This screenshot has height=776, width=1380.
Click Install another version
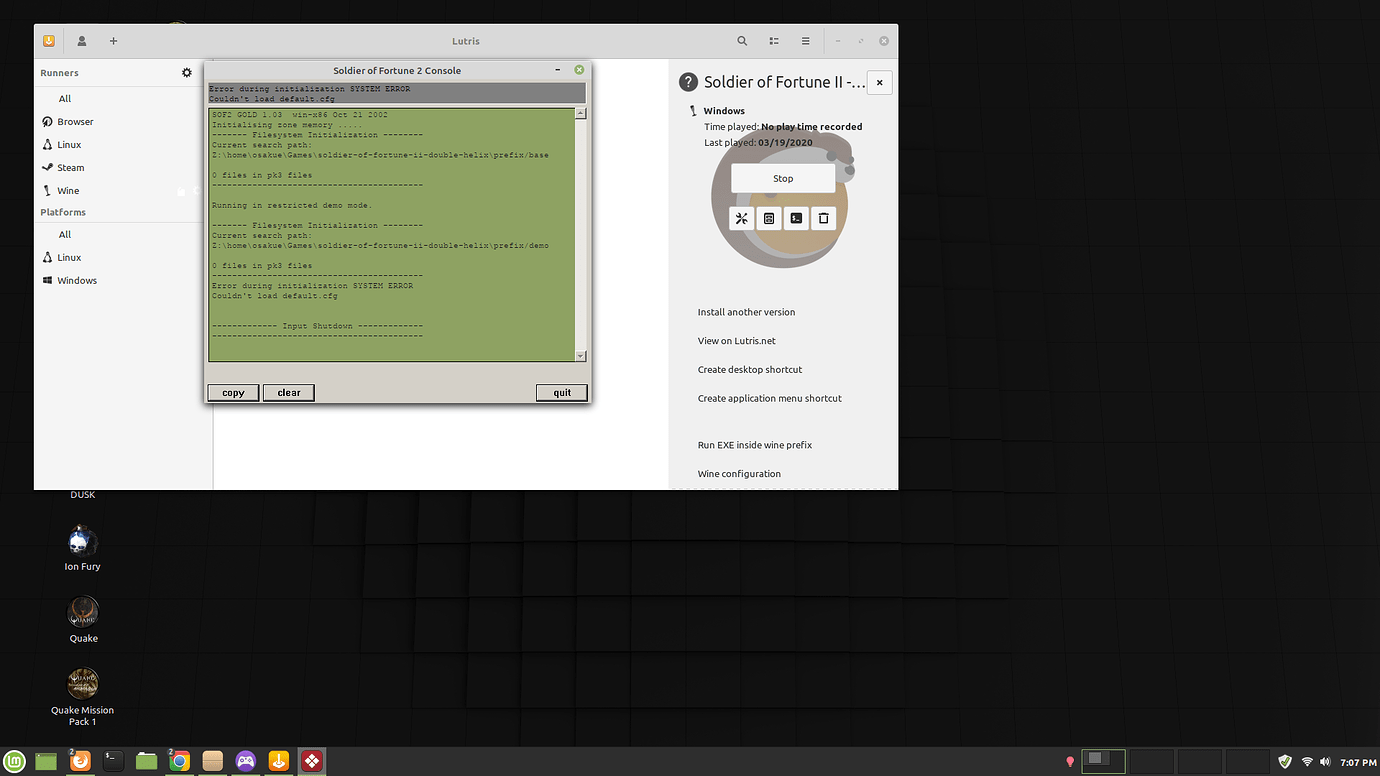click(746, 312)
